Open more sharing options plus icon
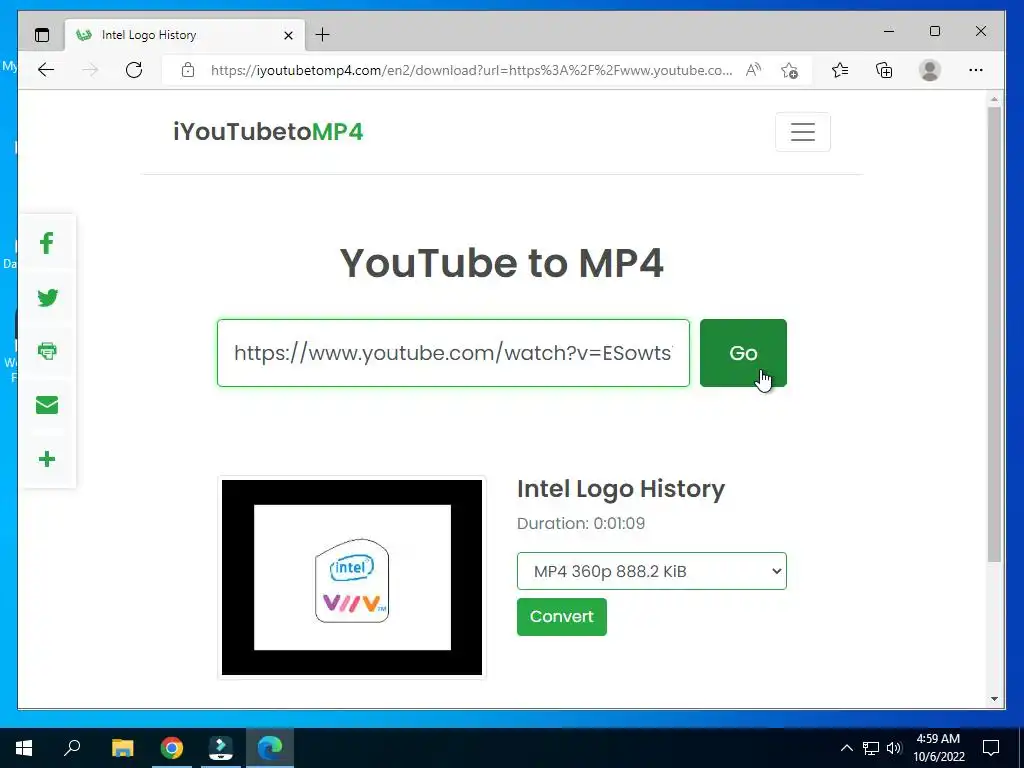 pos(47,459)
